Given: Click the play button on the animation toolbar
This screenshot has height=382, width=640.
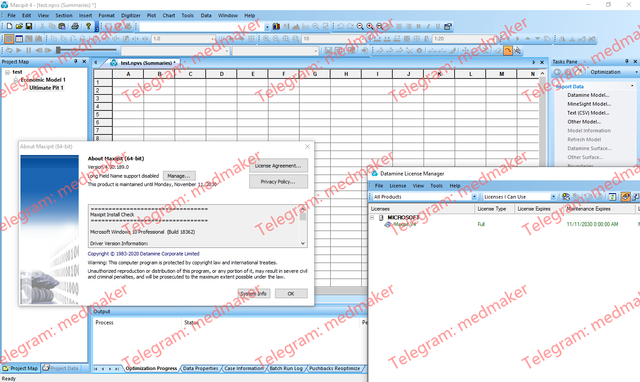Looking at the screenshot, I should [x=19, y=51].
